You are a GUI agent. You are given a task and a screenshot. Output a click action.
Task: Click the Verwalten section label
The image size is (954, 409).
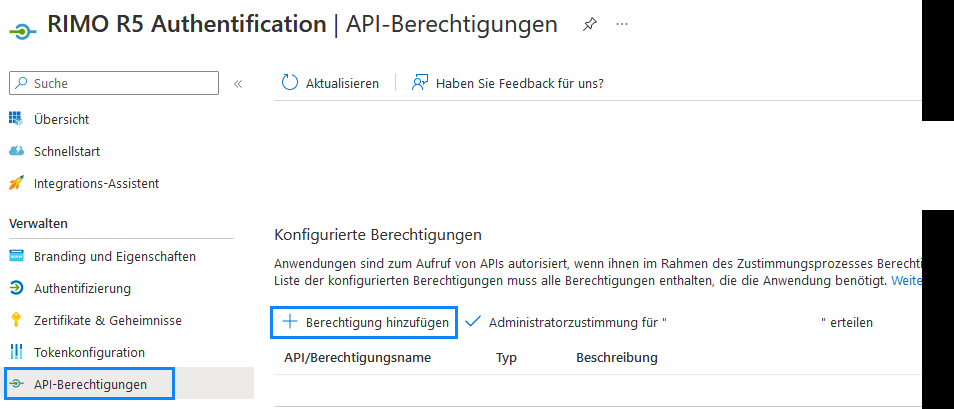38,223
